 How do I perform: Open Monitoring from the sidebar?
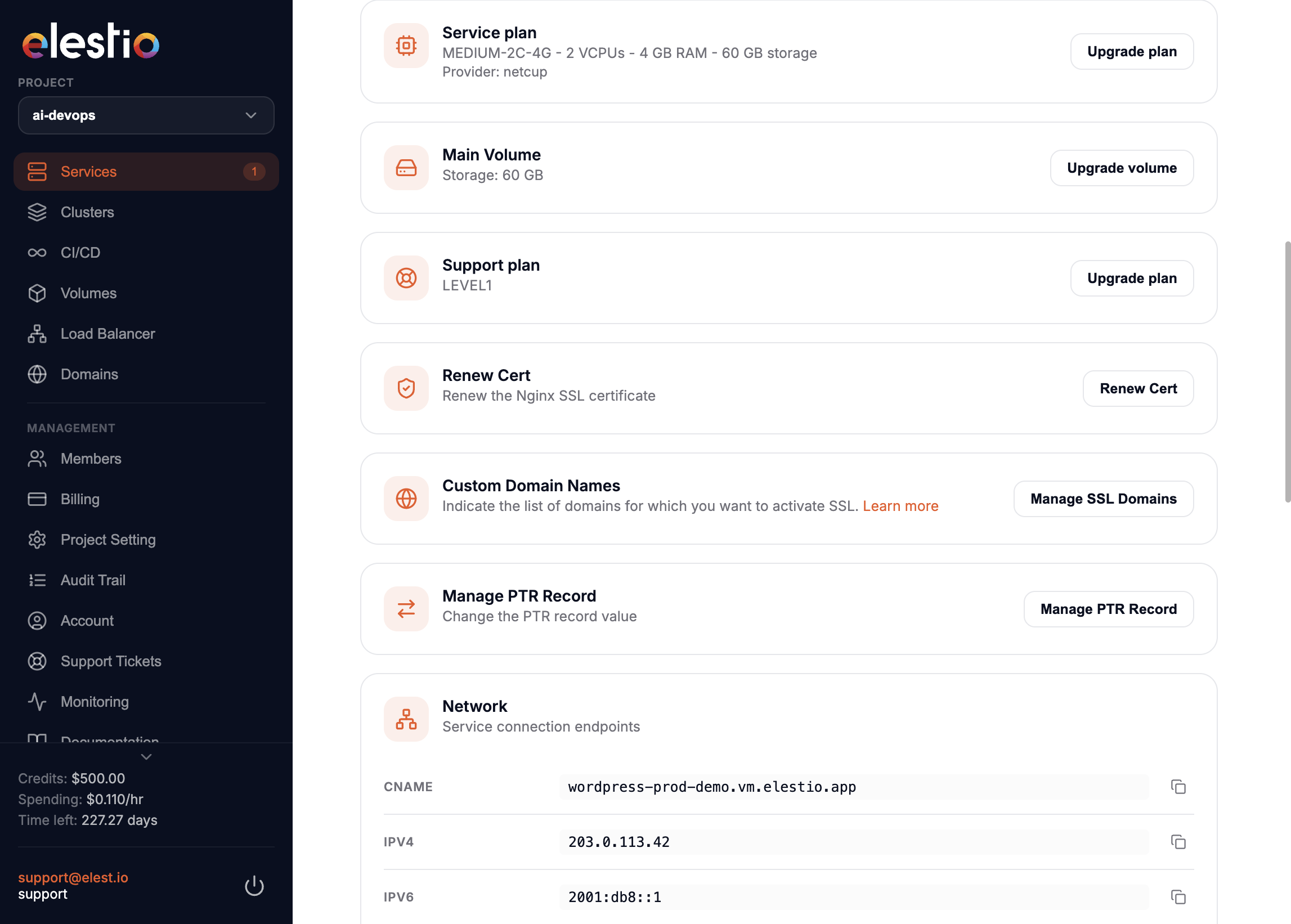(146, 702)
